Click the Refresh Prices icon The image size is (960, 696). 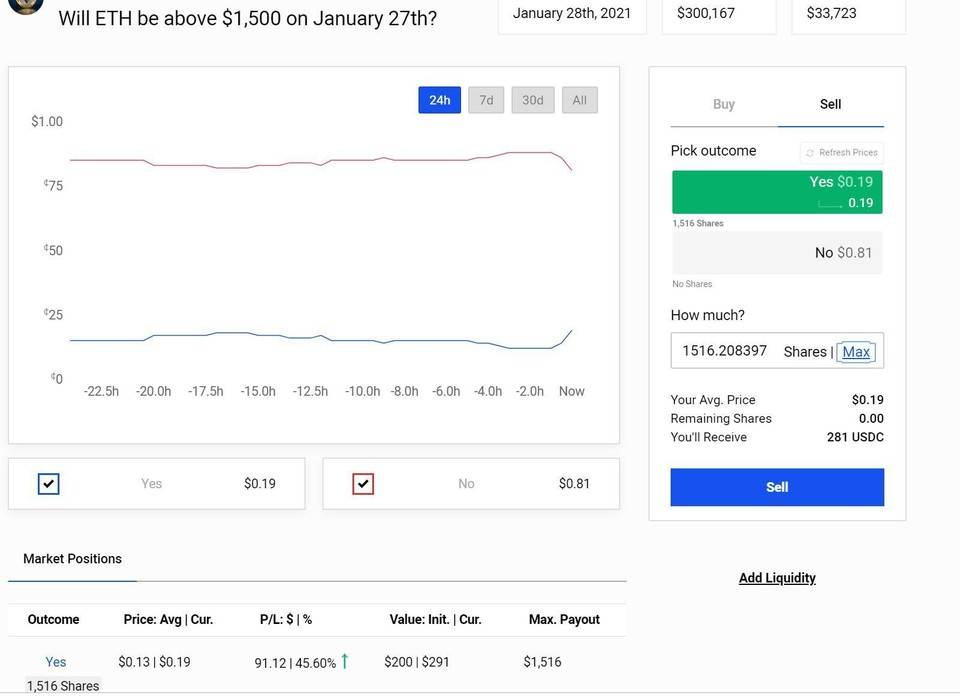point(810,153)
